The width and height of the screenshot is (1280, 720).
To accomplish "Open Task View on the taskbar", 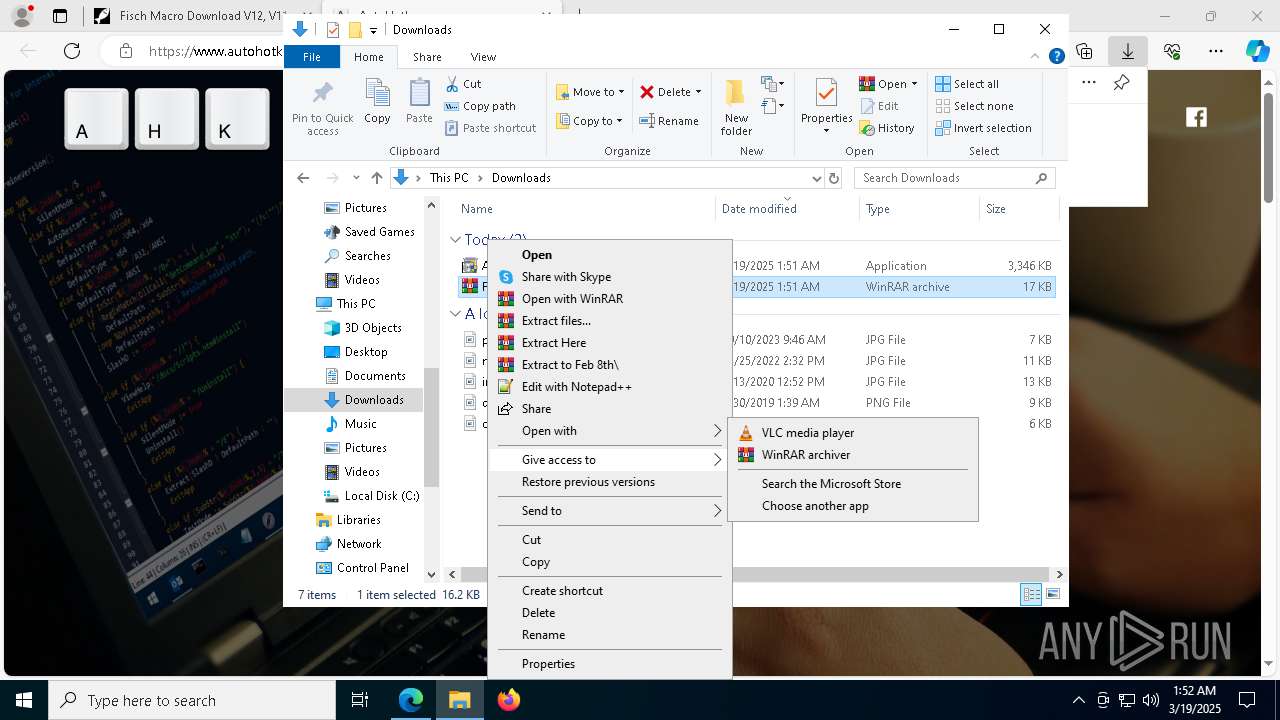I will click(361, 700).
